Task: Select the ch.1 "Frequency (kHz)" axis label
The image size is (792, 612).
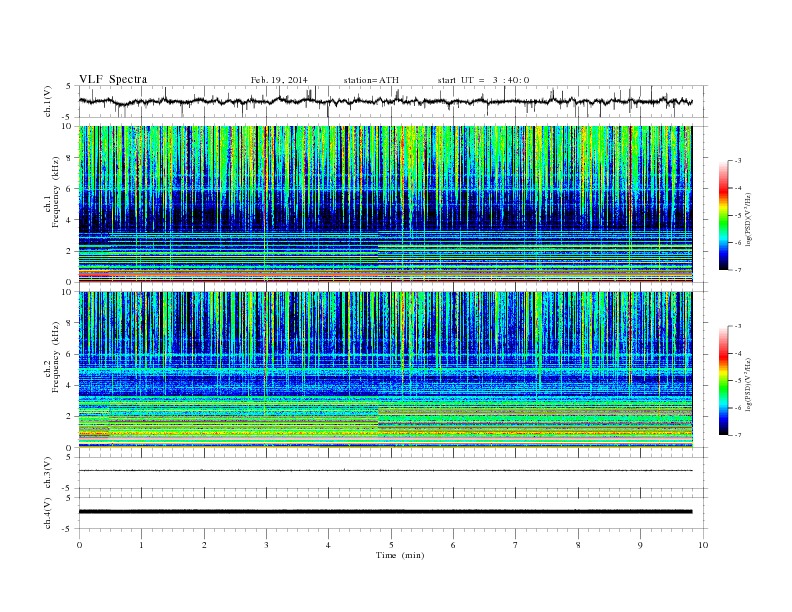Action: click(x=56, y=192)
